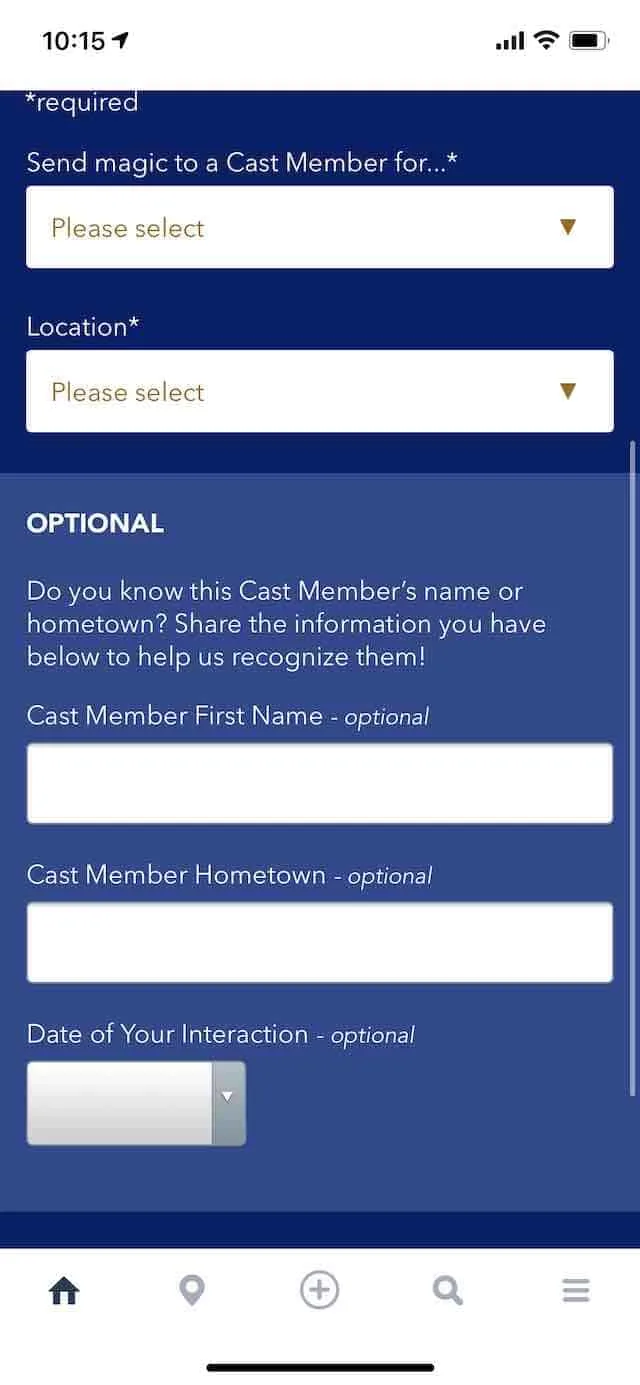Tap the clock time in the status bar
The width and height of the screenshot is (640, 1385).
[73, 40]
